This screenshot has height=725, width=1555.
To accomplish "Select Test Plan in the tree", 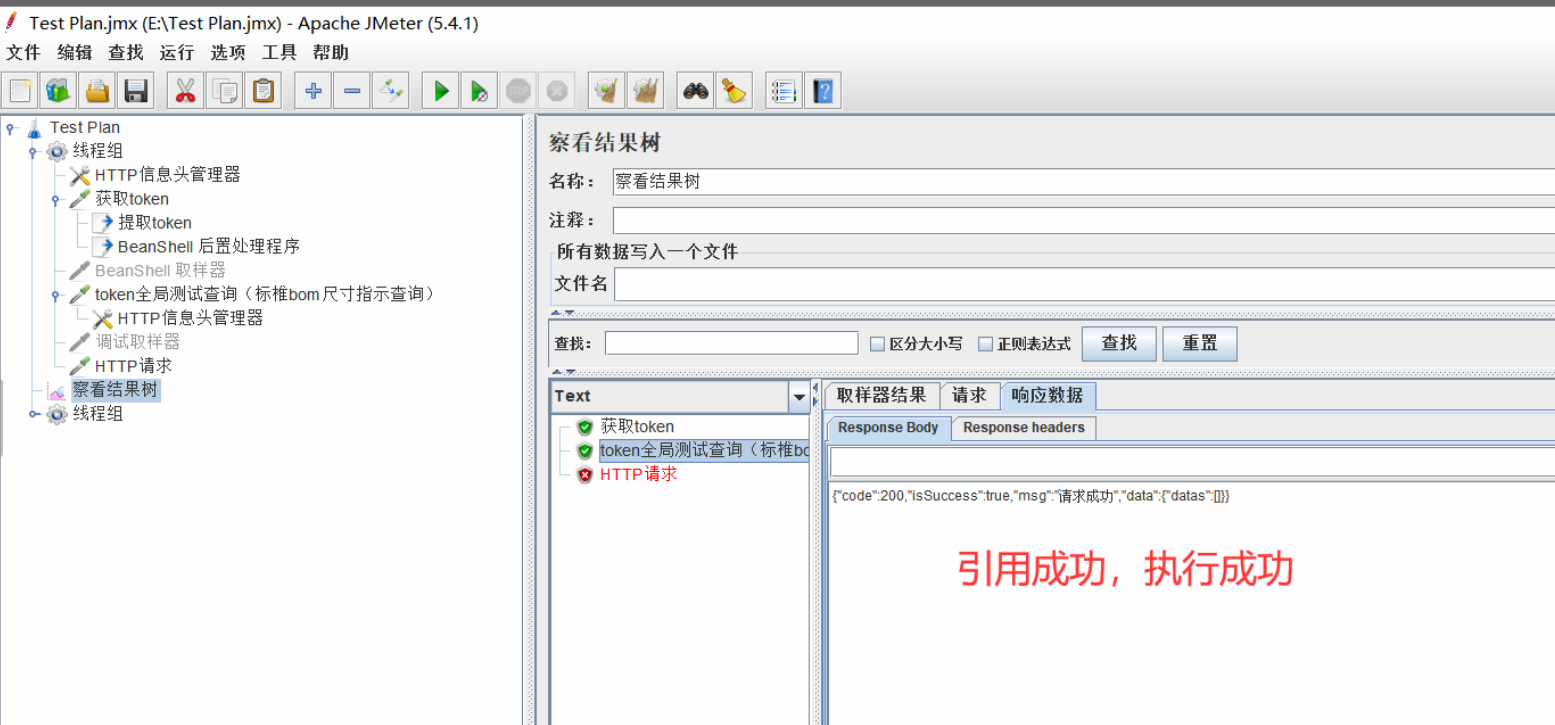I will (x=85, y=127).
